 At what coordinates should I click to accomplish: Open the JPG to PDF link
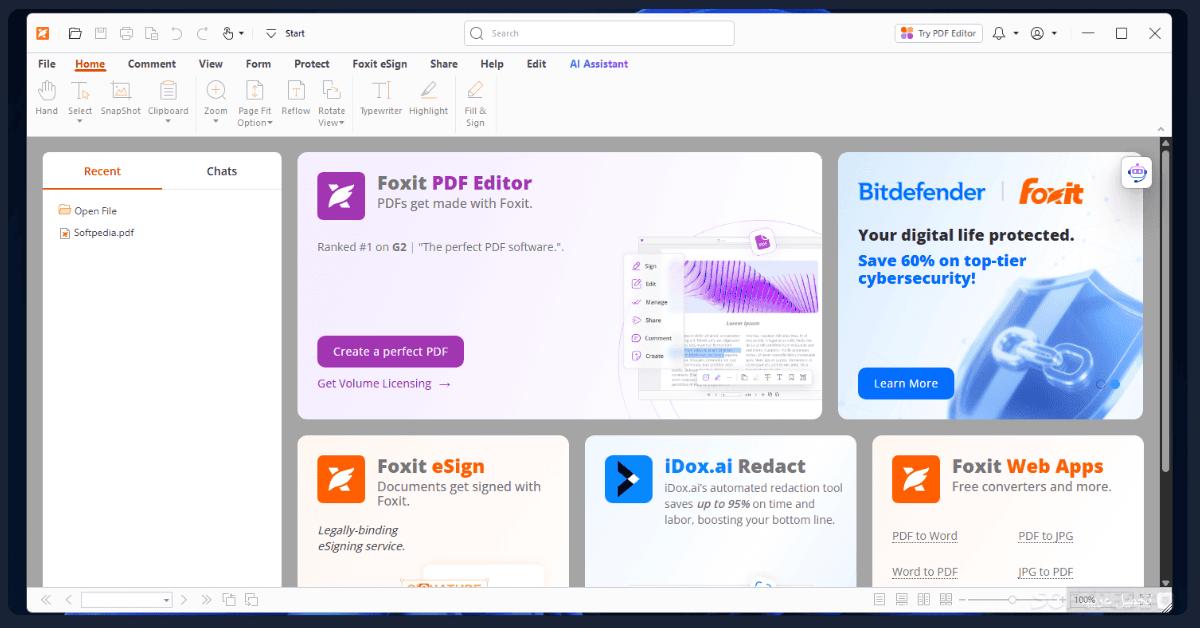[x=1046, y=572]
